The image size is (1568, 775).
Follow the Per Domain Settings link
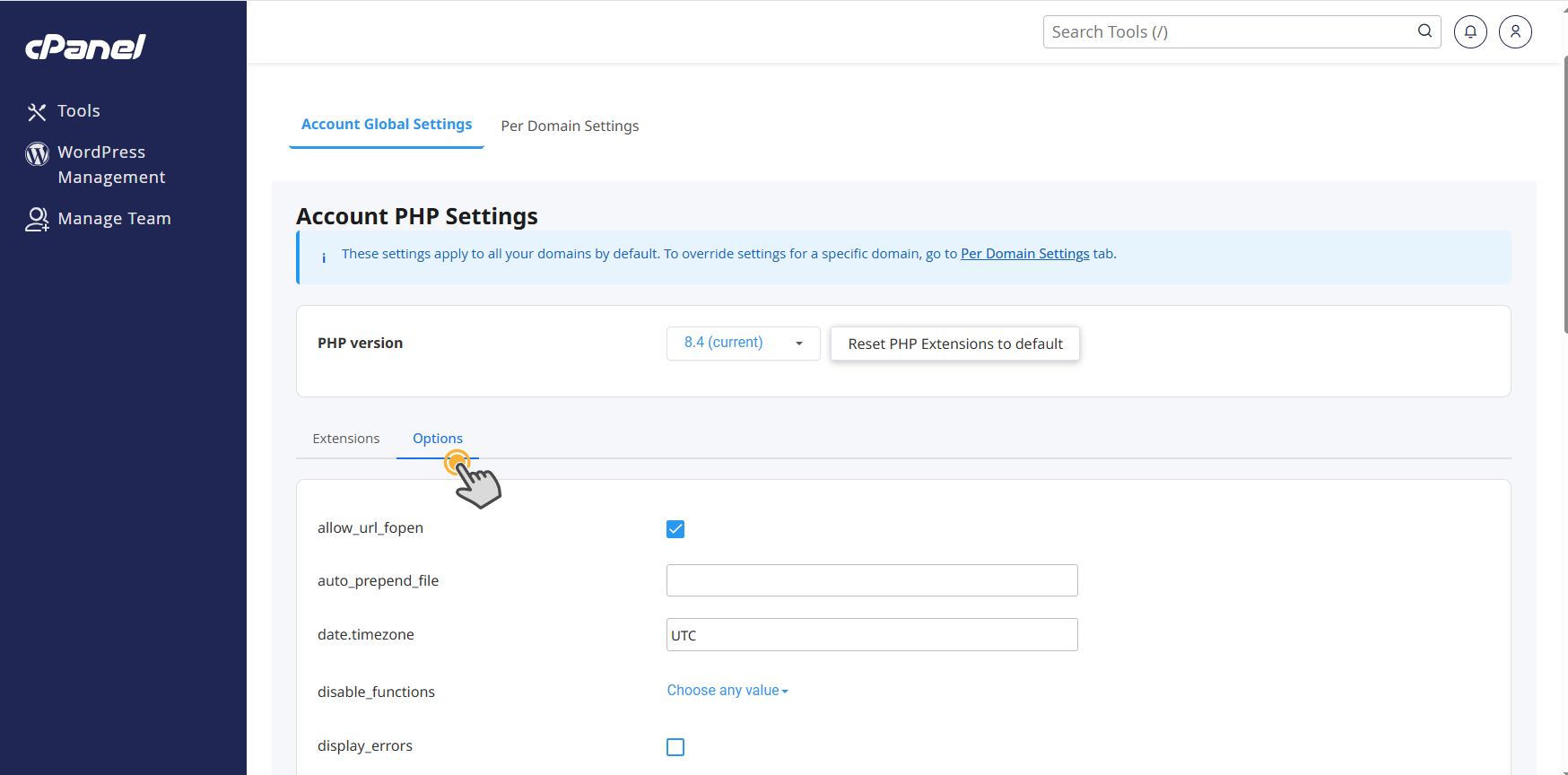click(x=1024, y=254)
